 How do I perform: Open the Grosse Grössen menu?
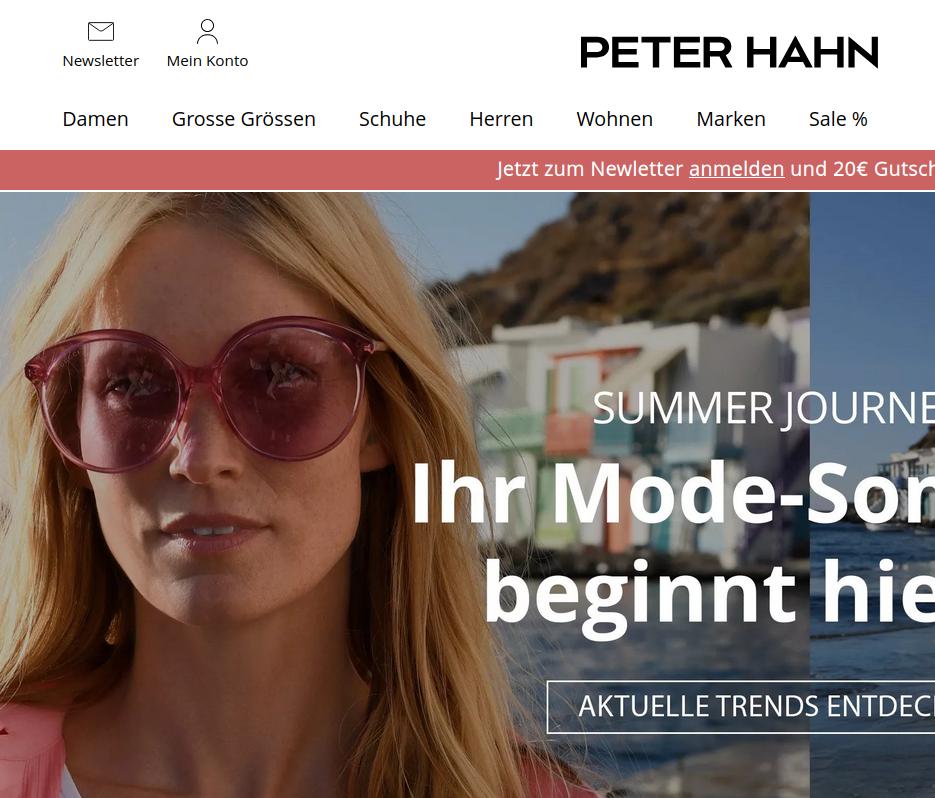coord(243,119)
